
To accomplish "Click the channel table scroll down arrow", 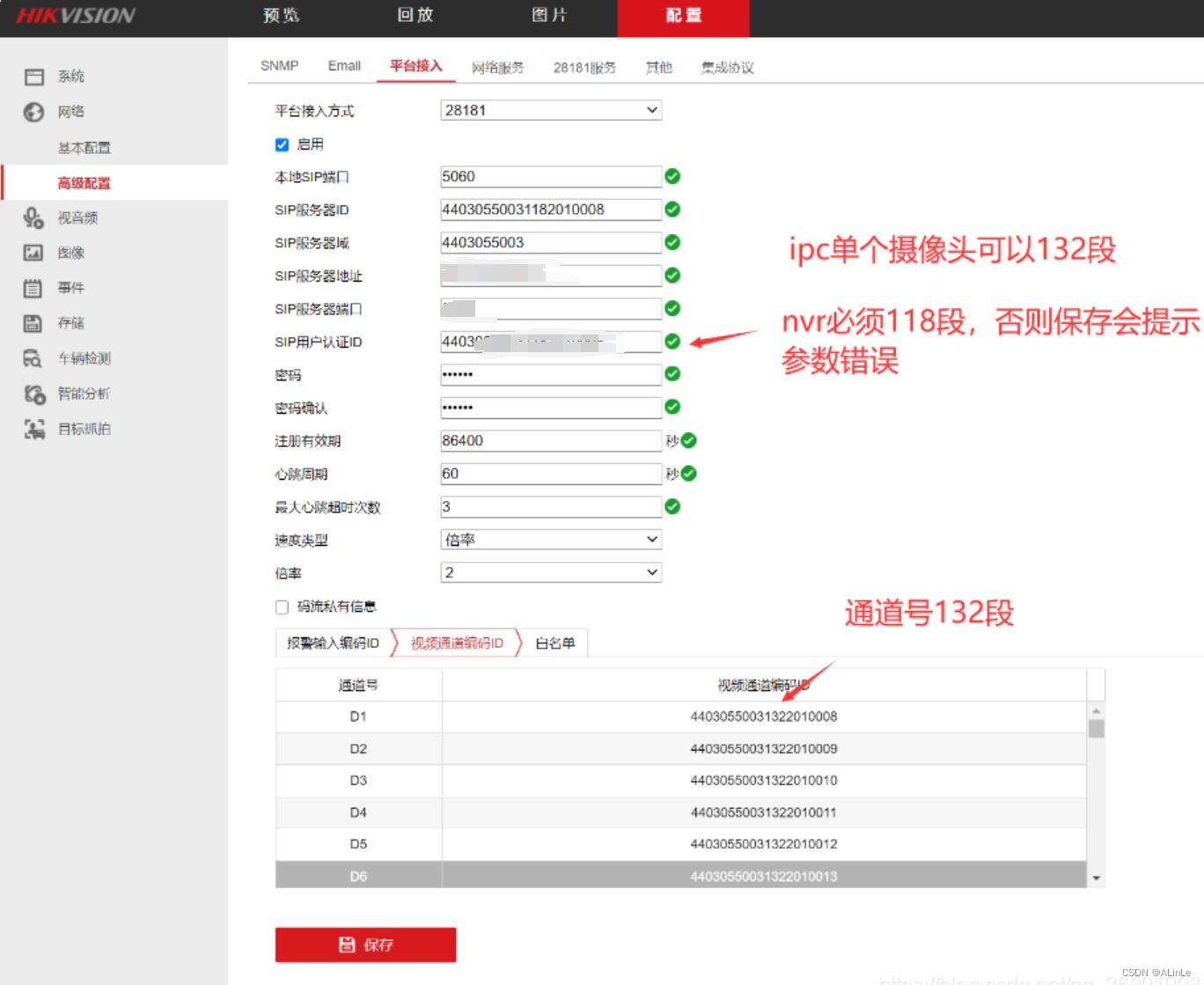I will coord(1096,878).
